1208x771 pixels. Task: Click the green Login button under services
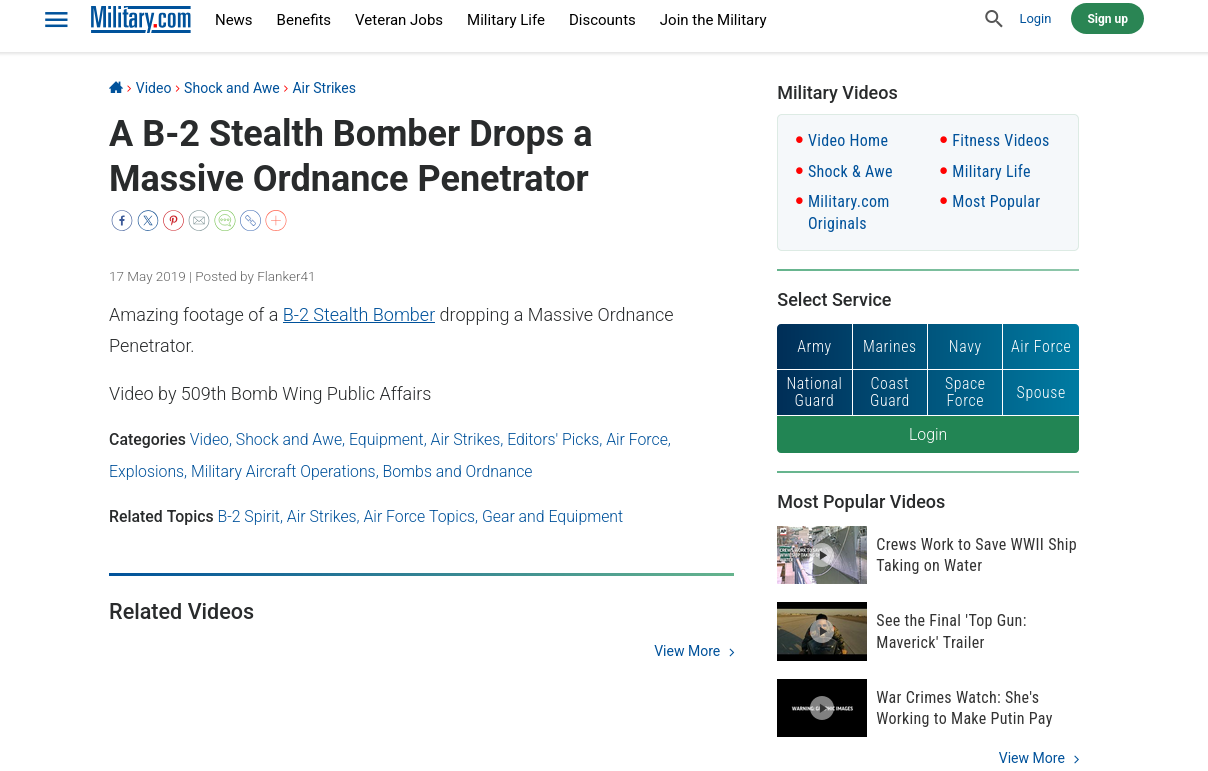[x=928, y=435]
